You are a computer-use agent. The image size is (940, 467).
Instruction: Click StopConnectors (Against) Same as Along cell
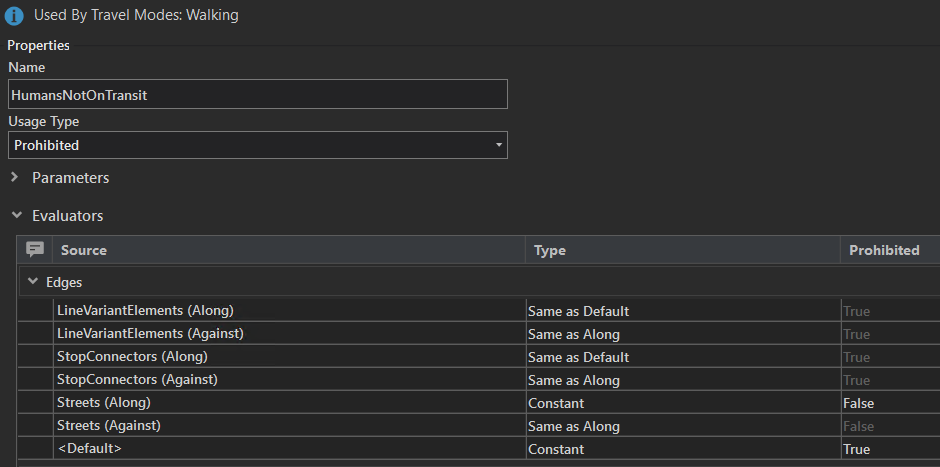[x=574, y=380]
